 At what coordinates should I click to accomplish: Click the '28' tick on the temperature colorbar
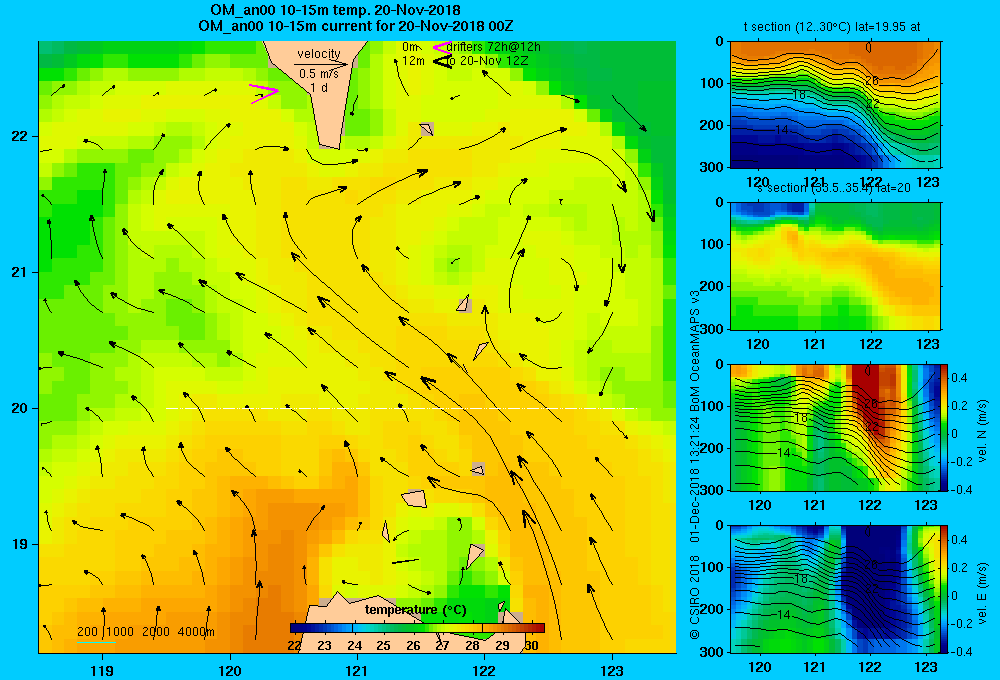[472, 646]
